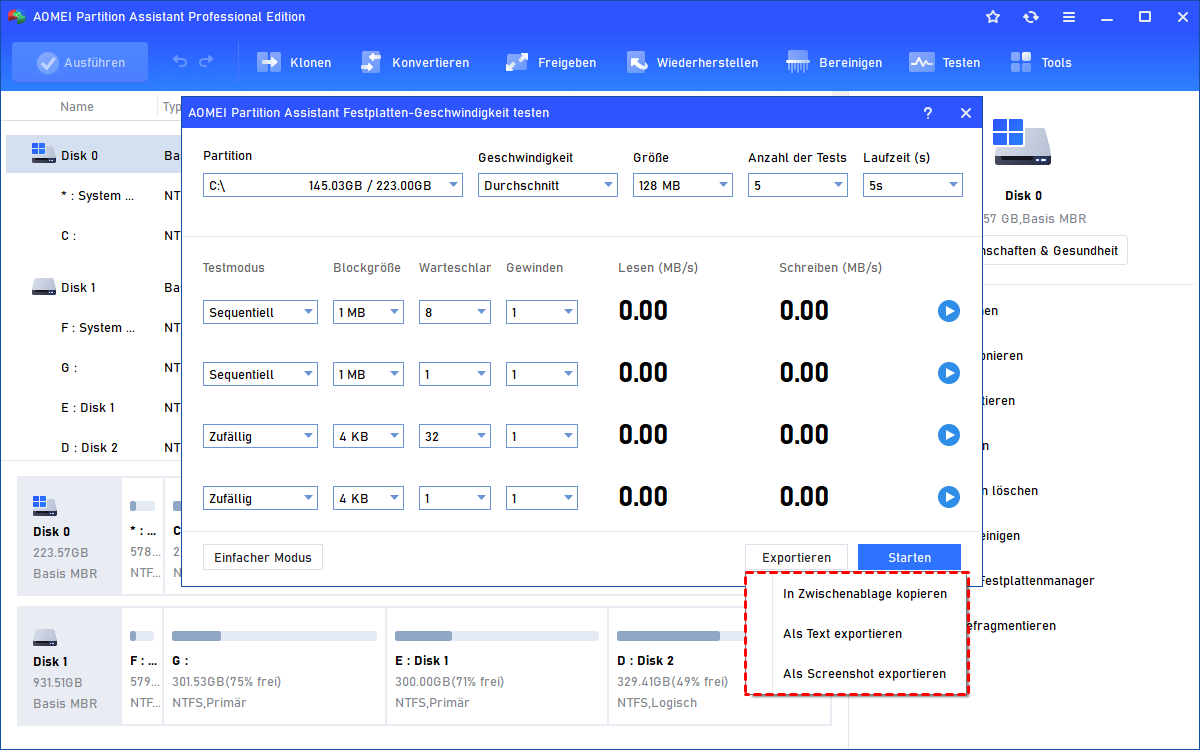
Task: Click the Starten button
Action: point(909,557)
